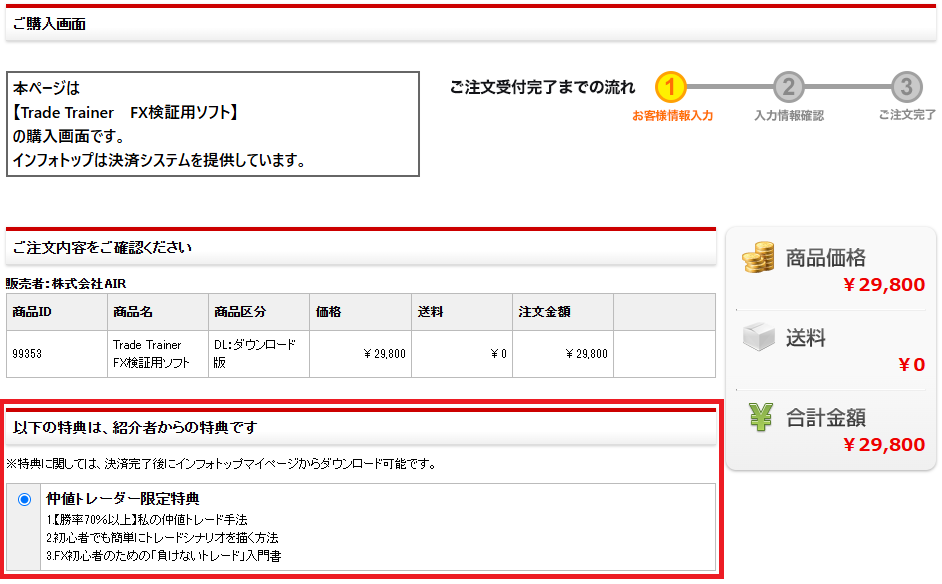Select the 仲値トレーダー限定特典 radio button
Image resolution: width=942 pixels, height=584 pixels.
tap(25, 500)
